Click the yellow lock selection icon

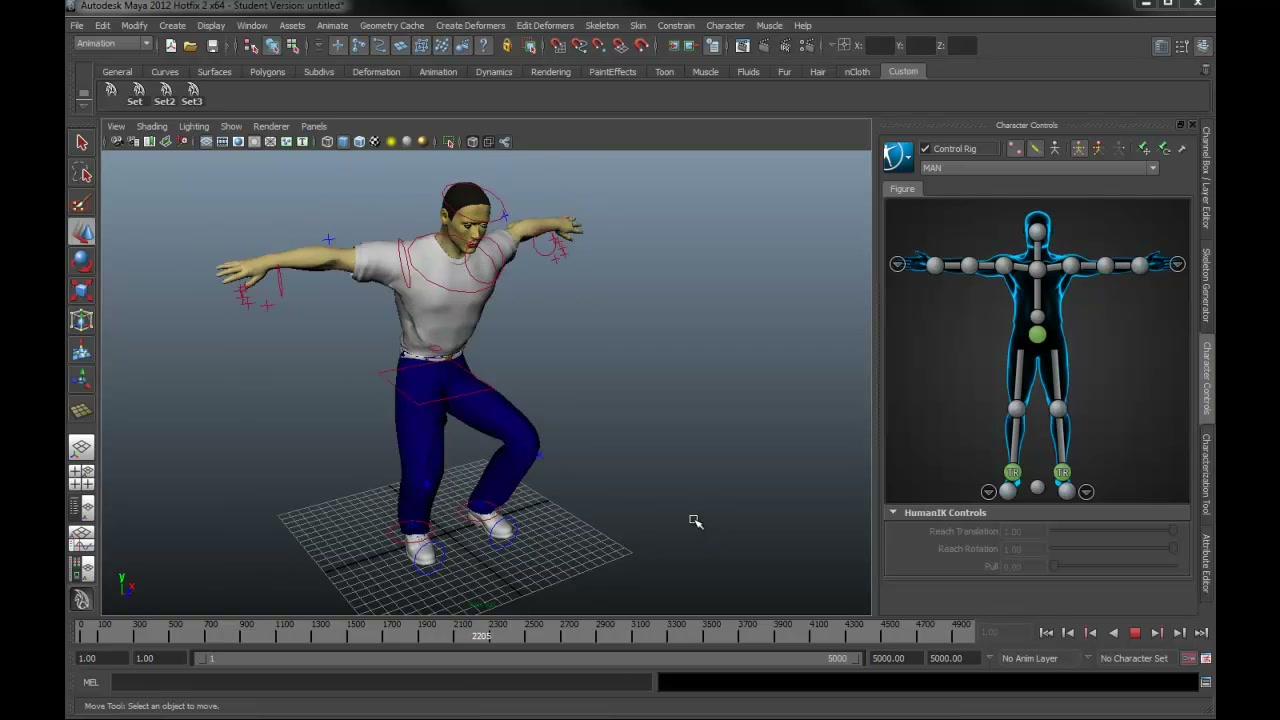[x=507, y=46]
